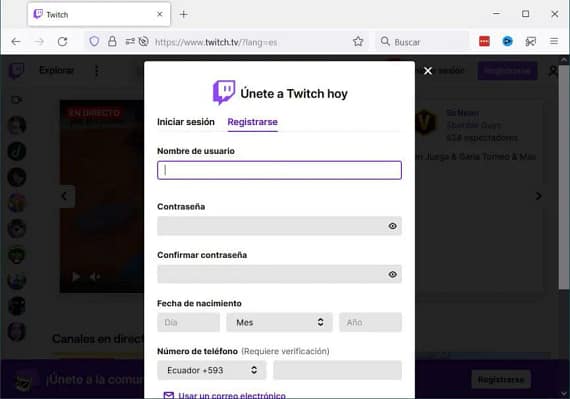Open the streamer avatar in featured card
This screenshot has height=399, width=570.
click(x=426, y=122)
